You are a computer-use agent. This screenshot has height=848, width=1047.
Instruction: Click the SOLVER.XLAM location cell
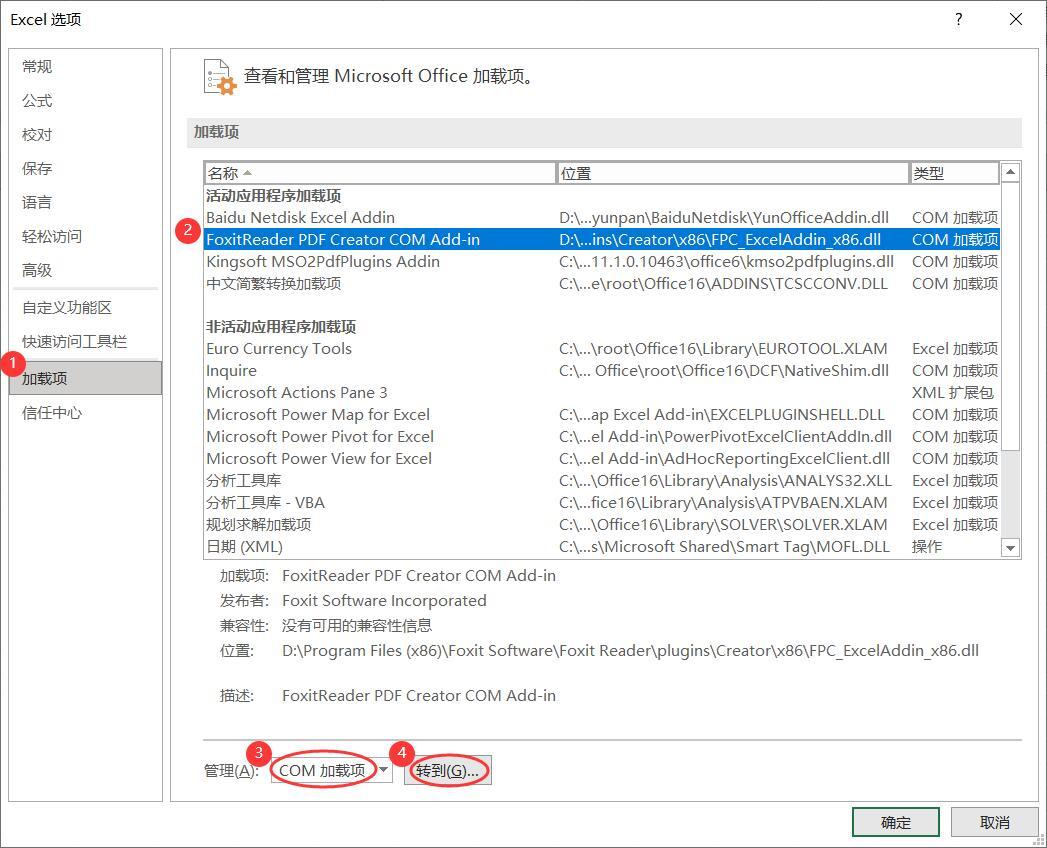point(723,525)
